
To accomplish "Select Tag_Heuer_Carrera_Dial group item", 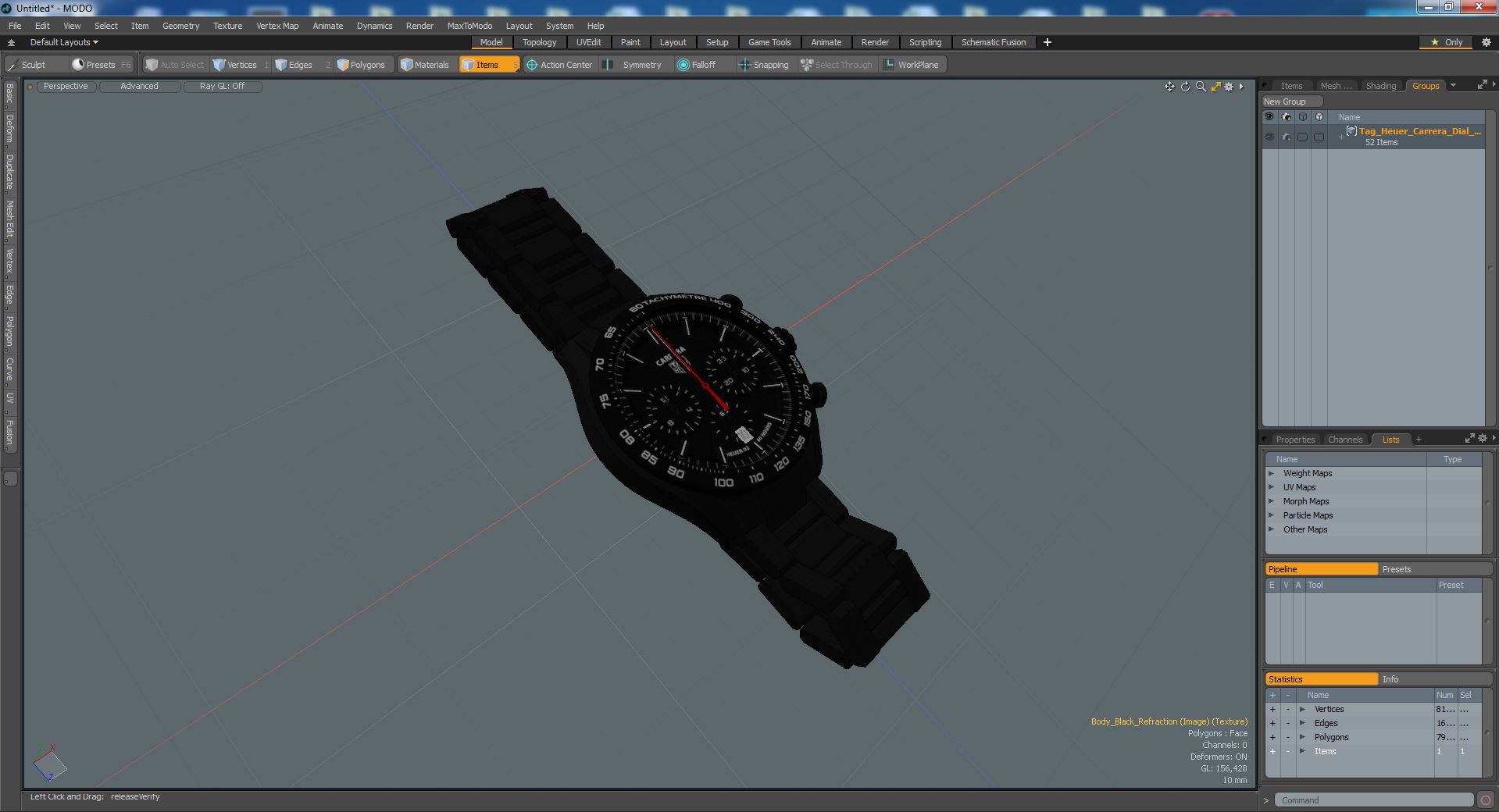I will [1419, 131].
